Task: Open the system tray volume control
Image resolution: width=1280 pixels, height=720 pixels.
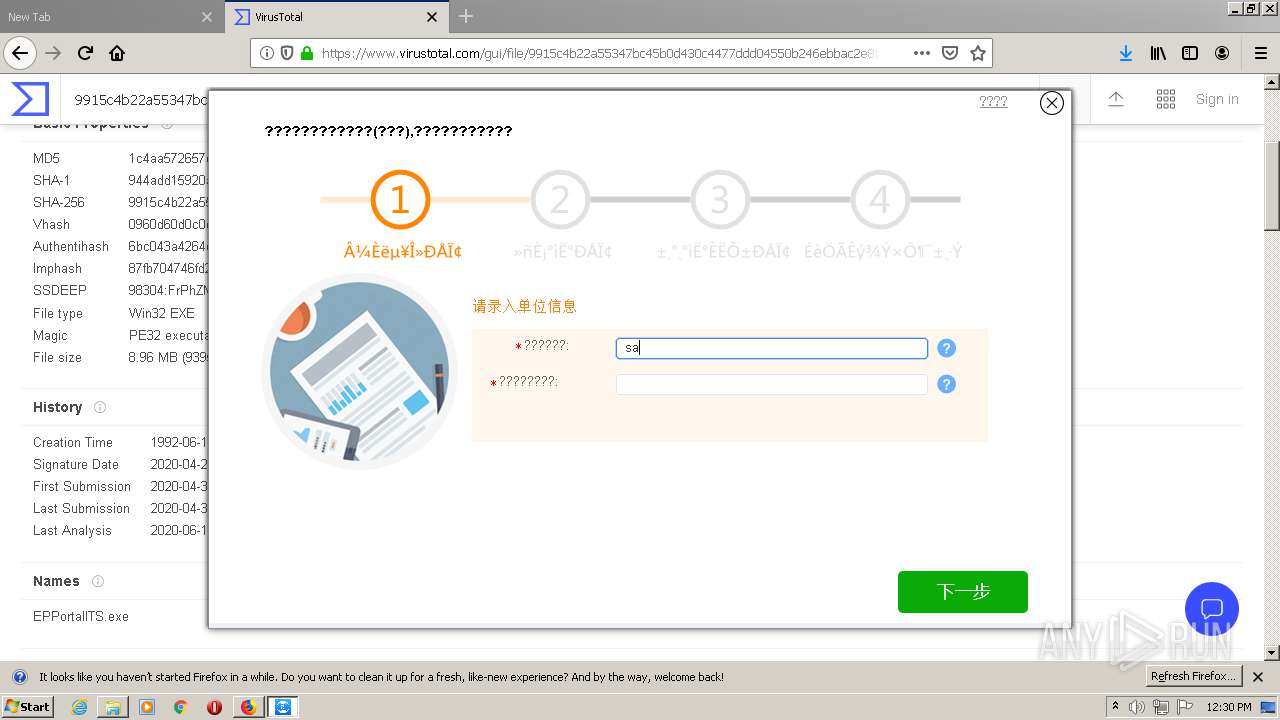Action: [x=1138, y=707]
